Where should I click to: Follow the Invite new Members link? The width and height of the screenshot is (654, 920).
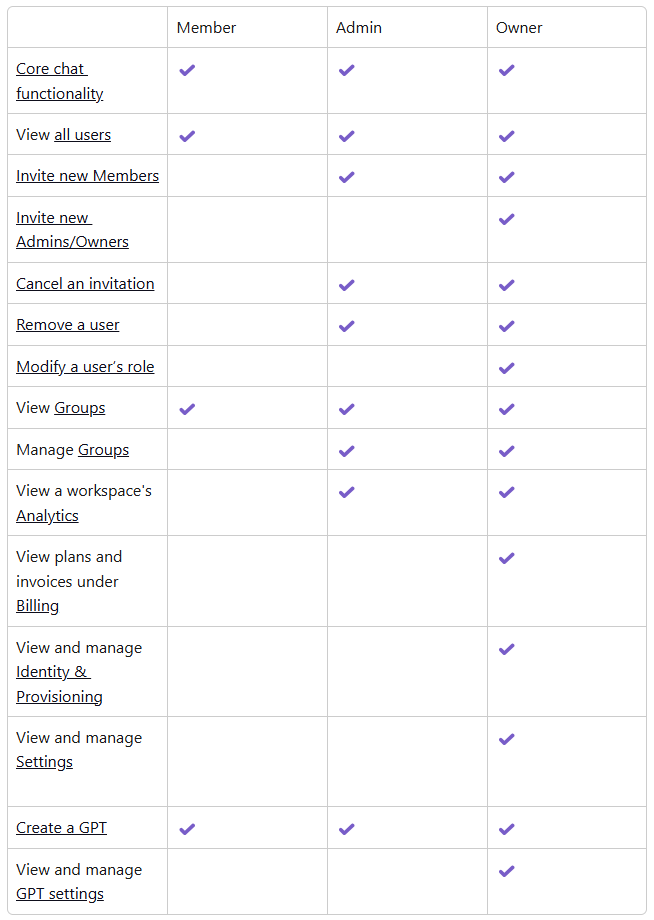(87, 176)
